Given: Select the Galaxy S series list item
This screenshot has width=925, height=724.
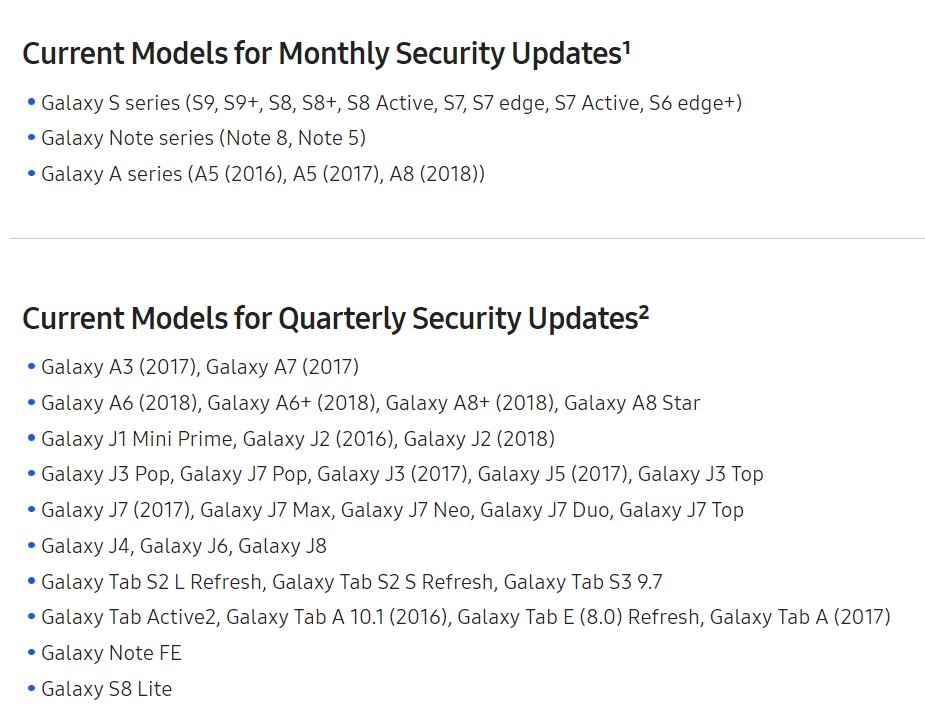Looking at the screenshot, I should [x=392, y=103].
